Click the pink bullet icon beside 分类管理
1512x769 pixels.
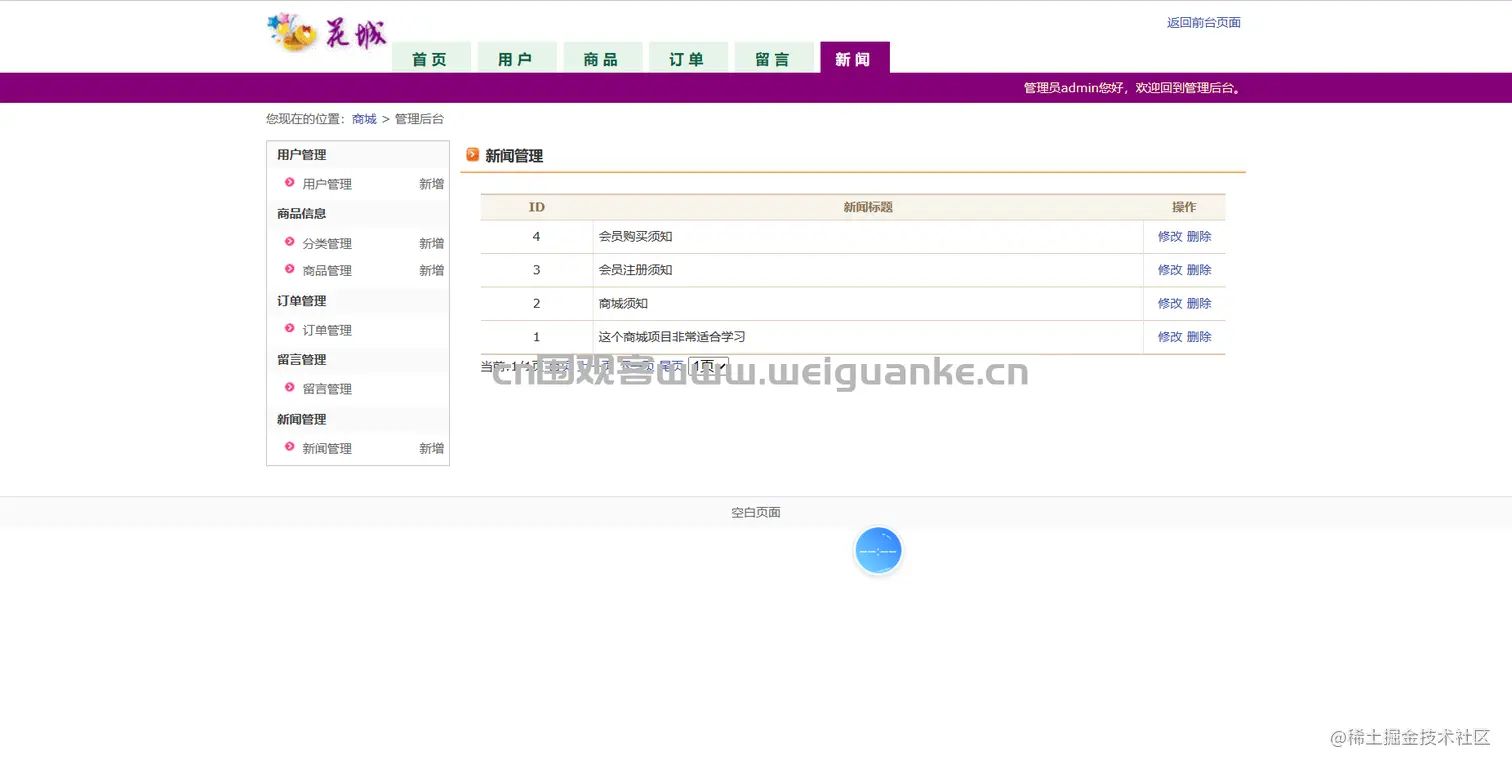coord(290,242)
